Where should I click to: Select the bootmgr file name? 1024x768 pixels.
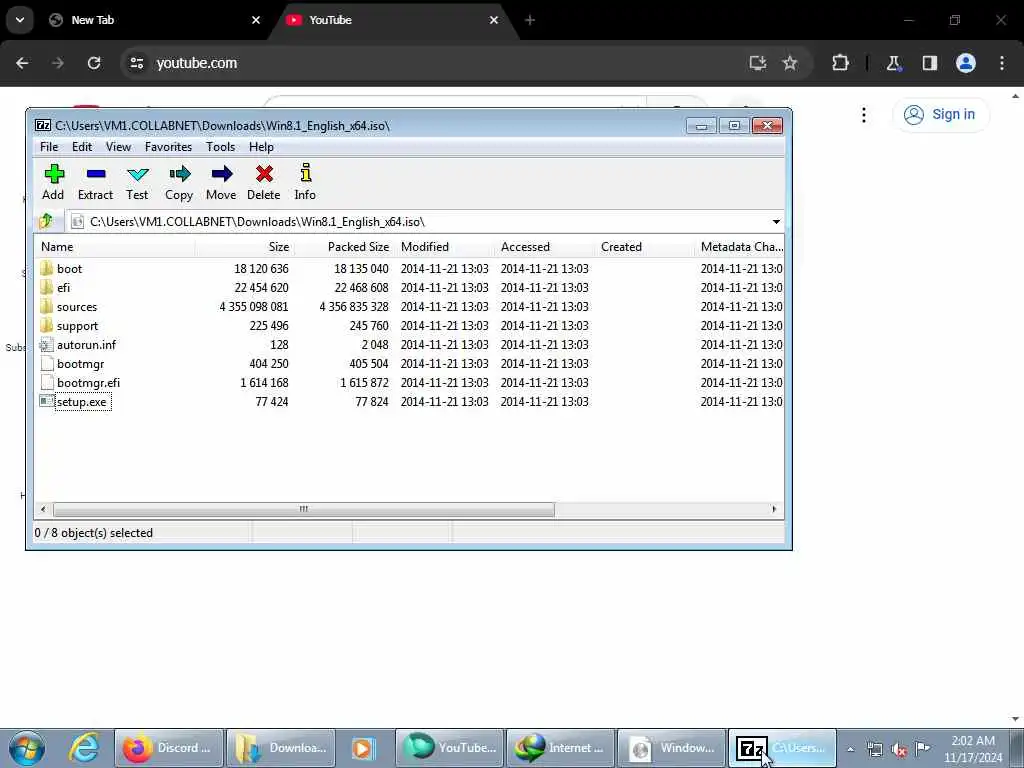80,364
